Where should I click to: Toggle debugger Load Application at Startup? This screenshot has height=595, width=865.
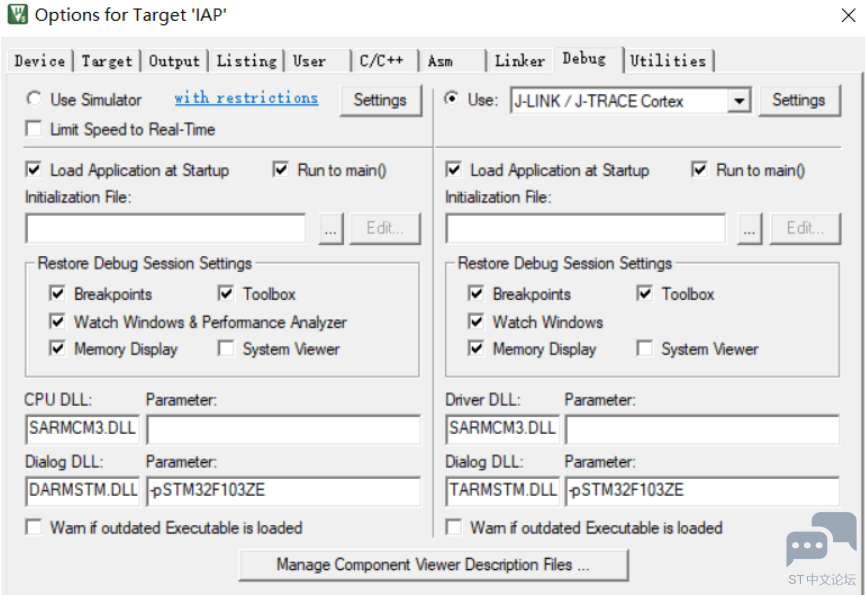453,169
